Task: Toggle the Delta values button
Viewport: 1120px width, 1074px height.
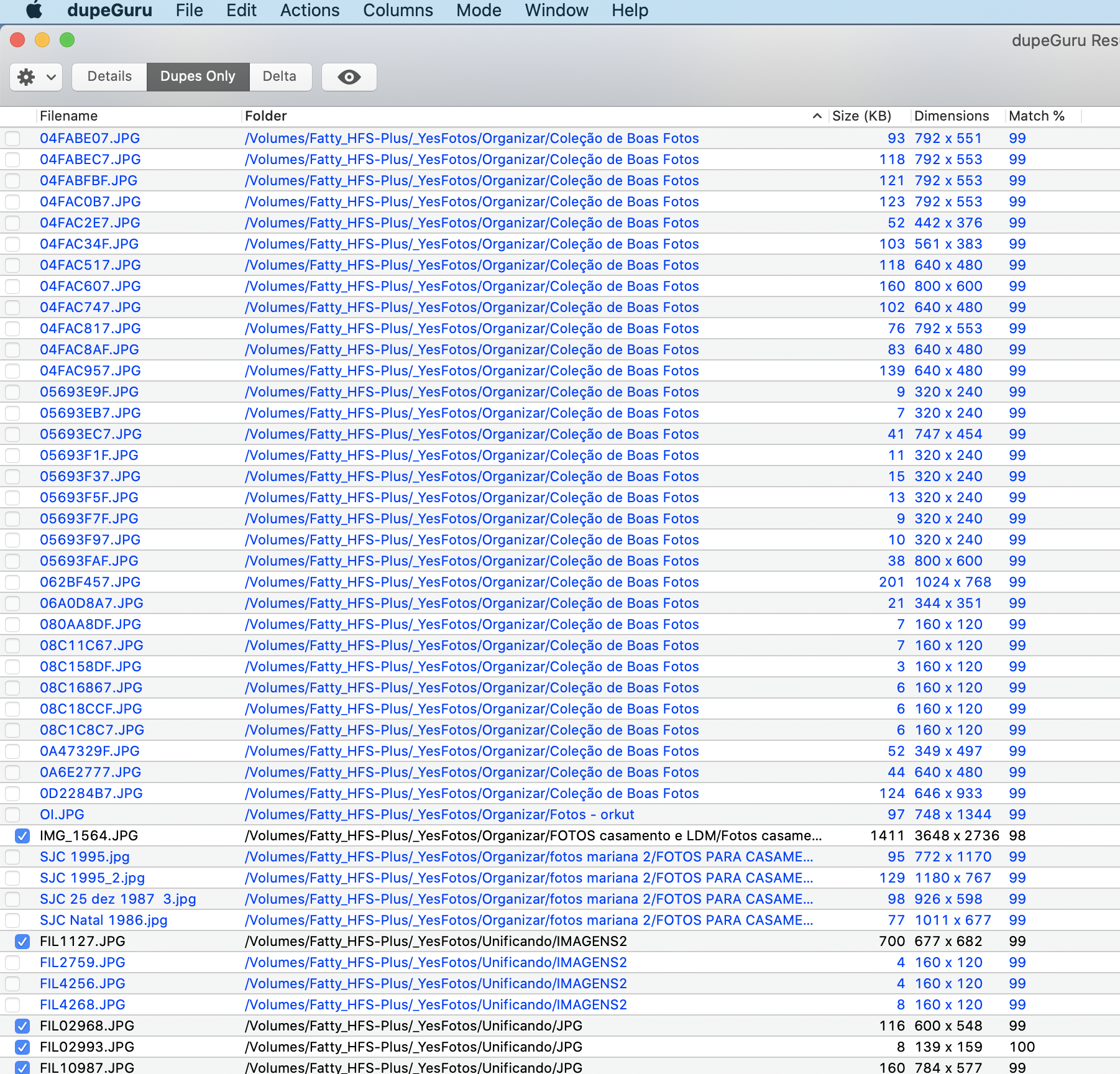Action: [280, 77]
